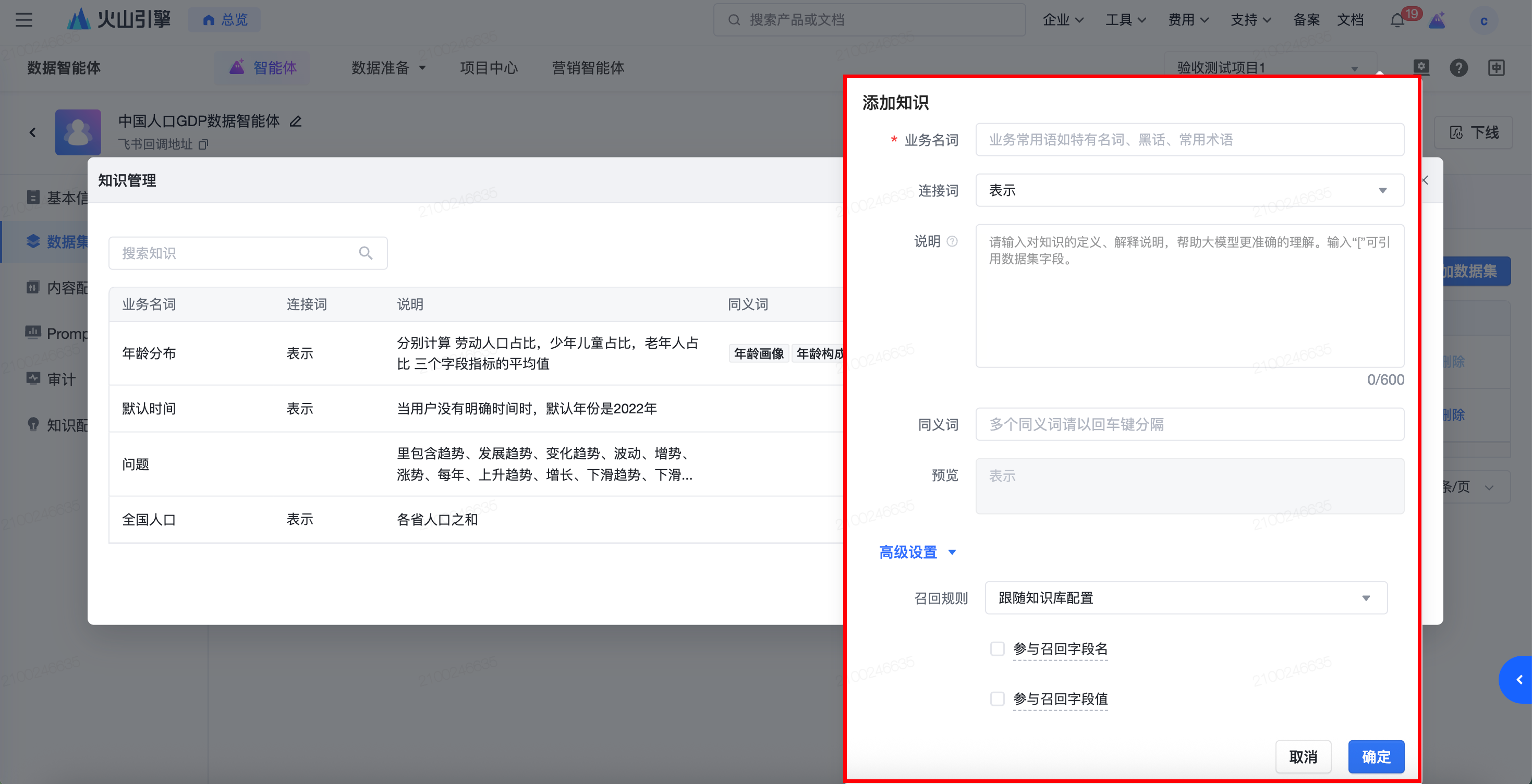Click the 业务名词 column header
This screenshot has height=784, width=1532.
point(149,304)
